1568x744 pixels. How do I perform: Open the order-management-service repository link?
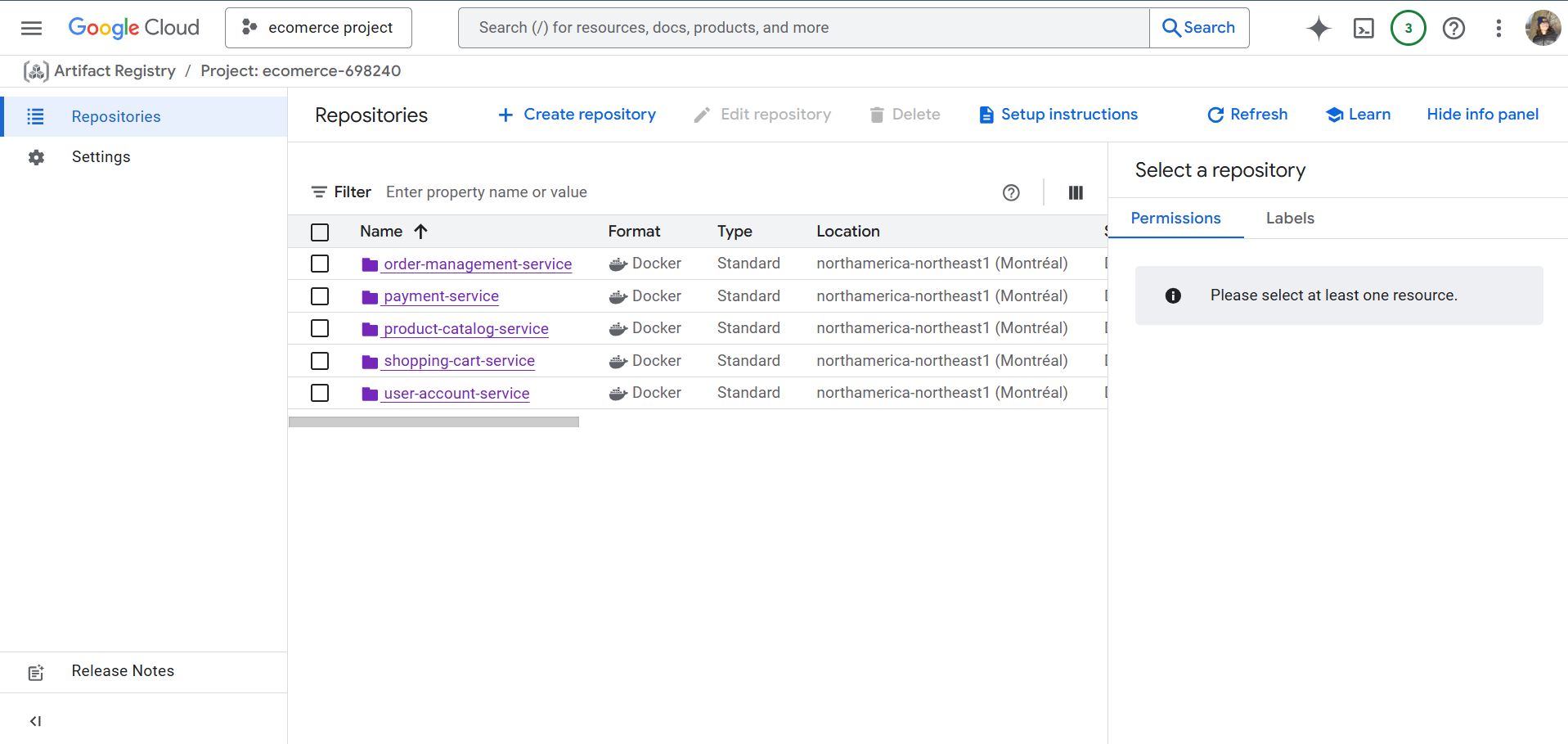(x=478, y=264)
